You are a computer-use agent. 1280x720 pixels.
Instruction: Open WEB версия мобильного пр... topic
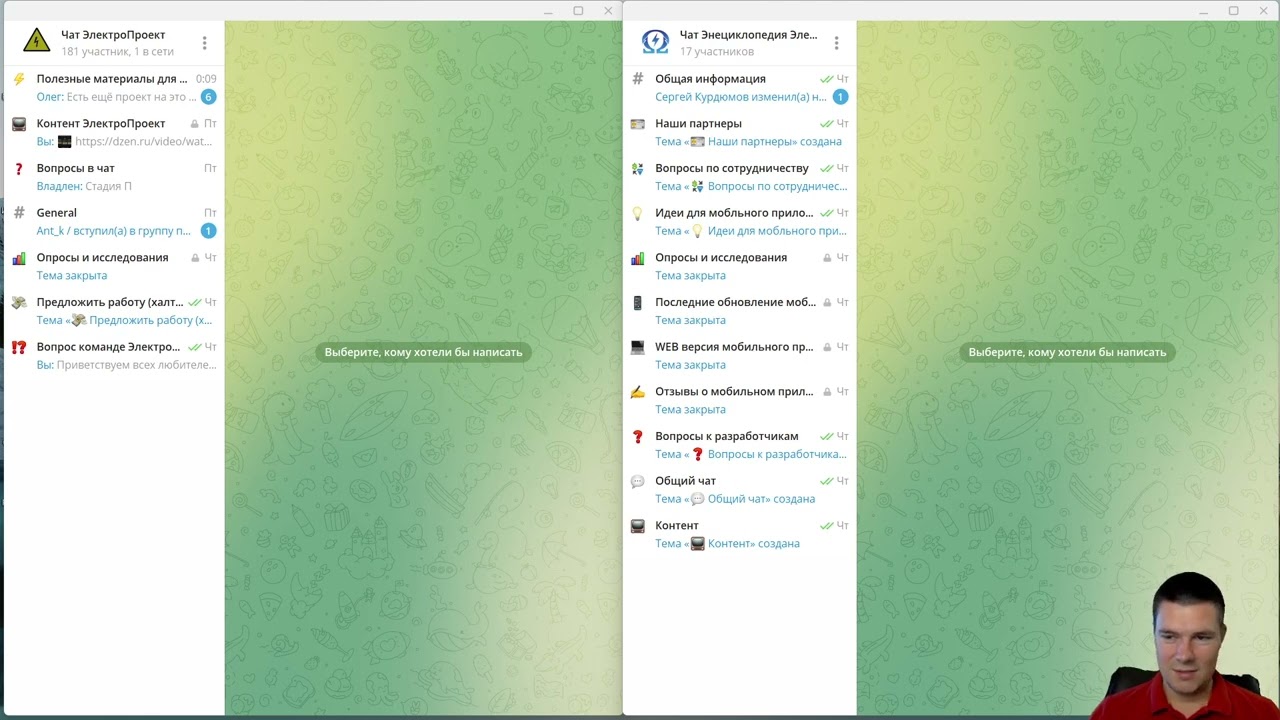point(739,356)
